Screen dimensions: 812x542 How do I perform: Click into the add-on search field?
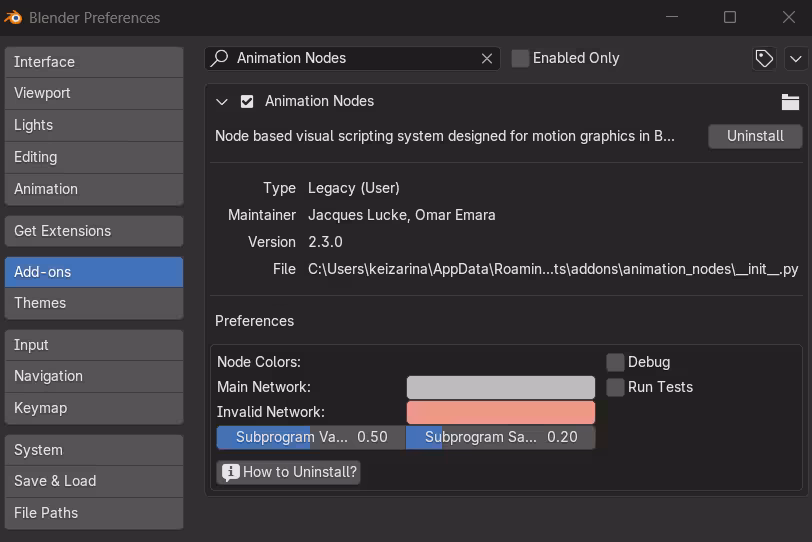coord(352,58)
